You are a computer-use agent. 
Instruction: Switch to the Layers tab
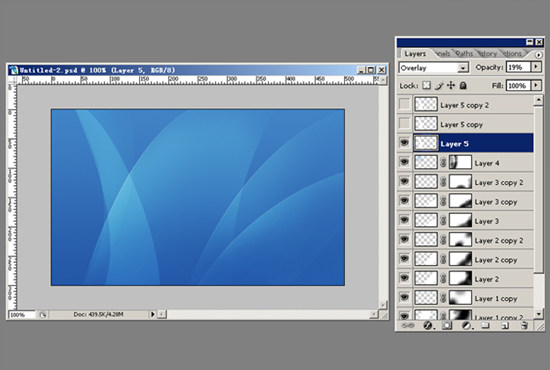pyautogui.click(x=415, y=54)
